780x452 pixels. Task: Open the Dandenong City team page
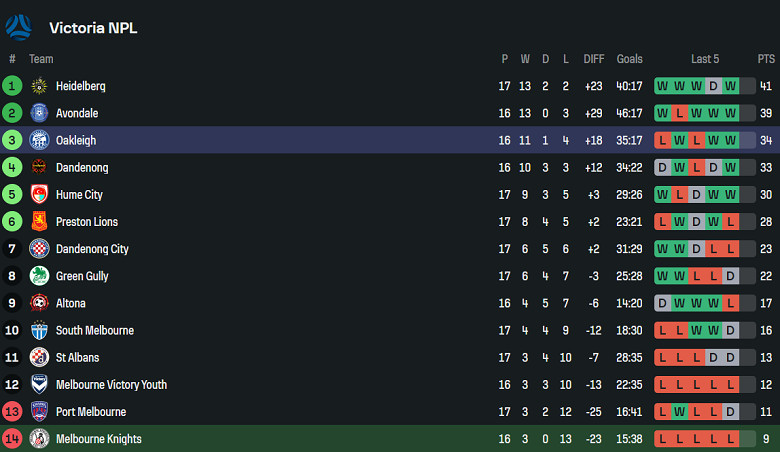(92, 249)
